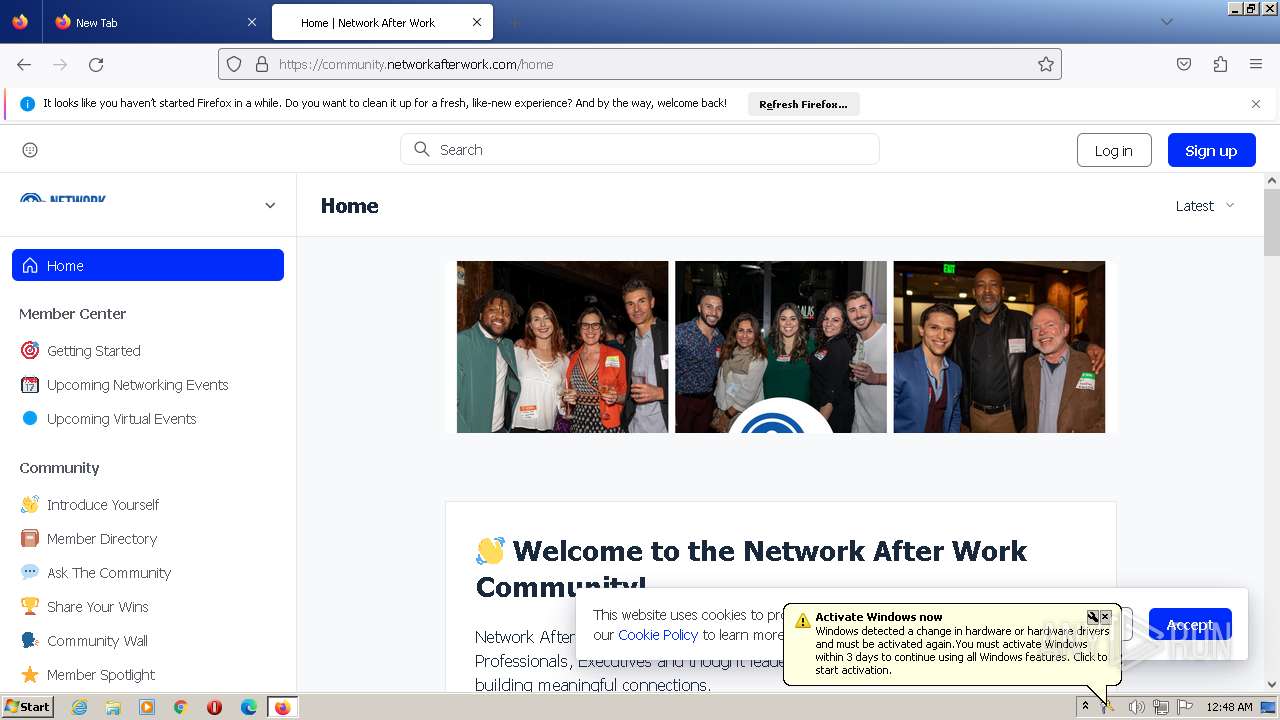Bookmark this page with the star
The image size is (1280, 720).
click(x=1046, y=64)
